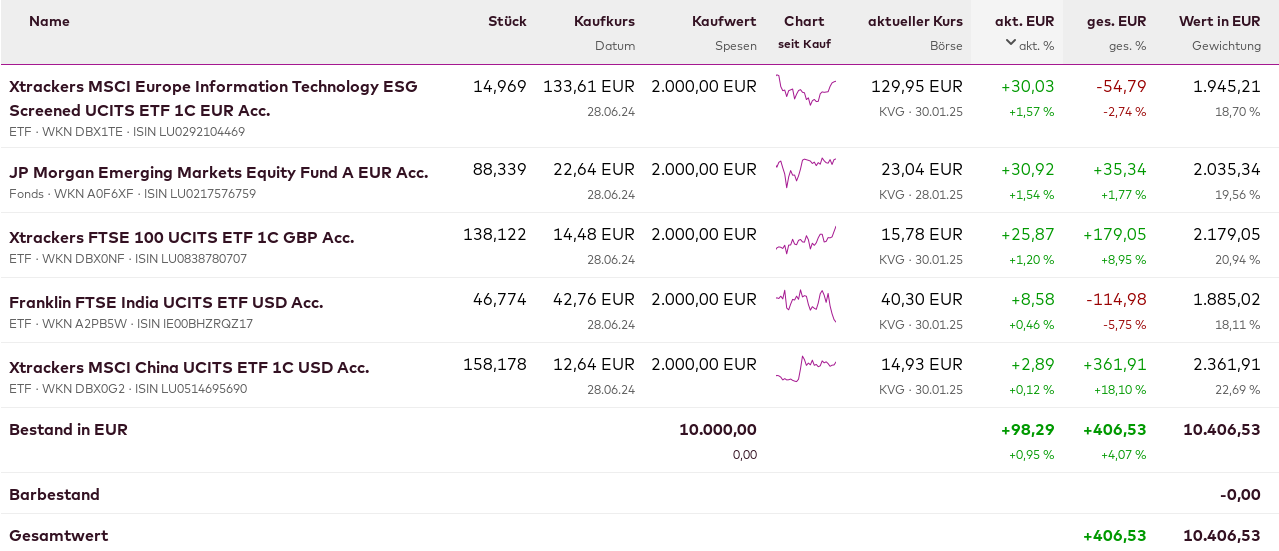This screenshot has height=551, width=1279.
Task: Open sparkline chart for Franklin FTSE India
Action: point(805,303)
